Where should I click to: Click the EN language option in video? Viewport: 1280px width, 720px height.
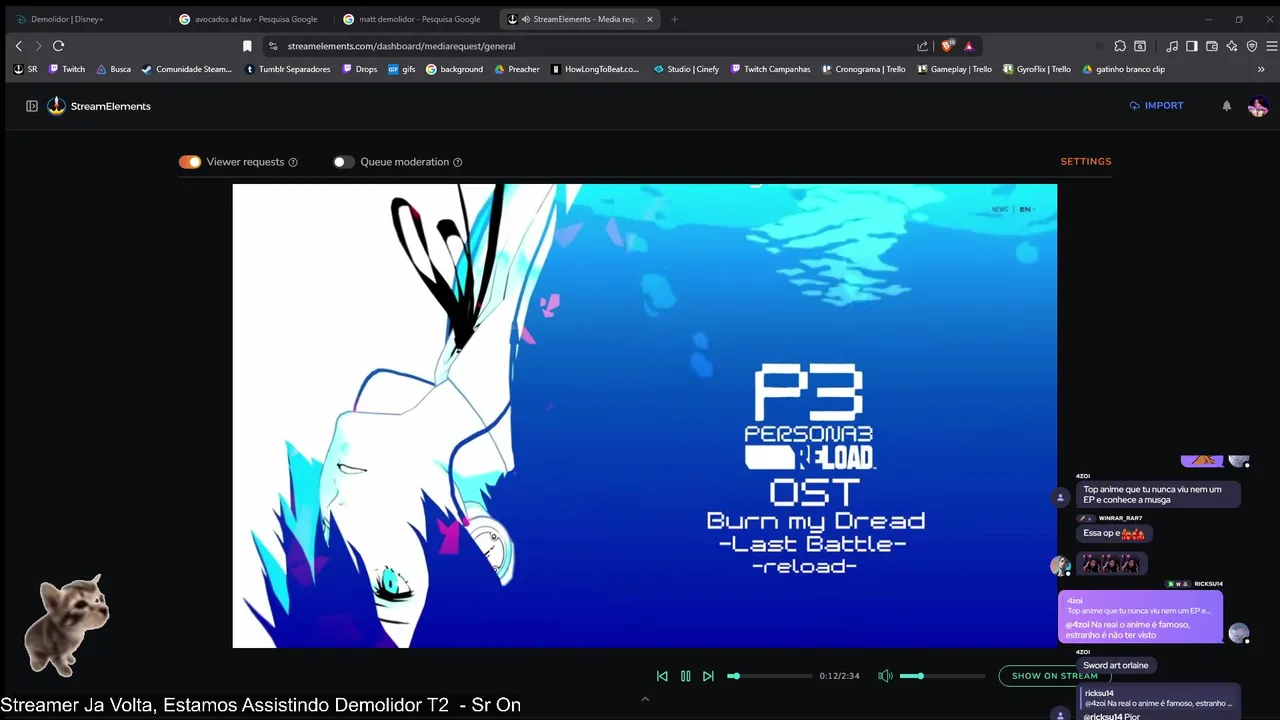click(1025, 209)
